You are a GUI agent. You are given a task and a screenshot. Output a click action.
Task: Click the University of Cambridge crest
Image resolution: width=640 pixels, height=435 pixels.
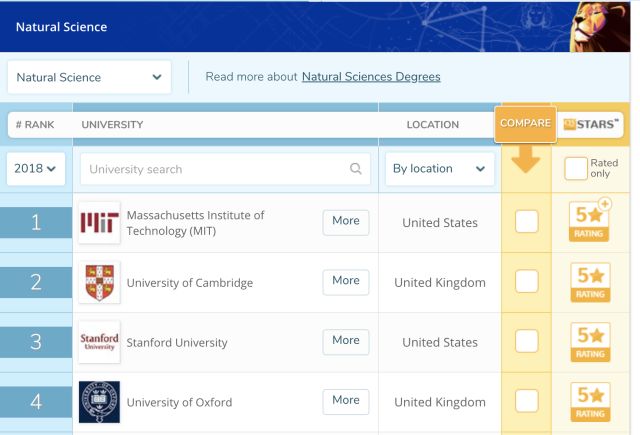coord(99,282)
